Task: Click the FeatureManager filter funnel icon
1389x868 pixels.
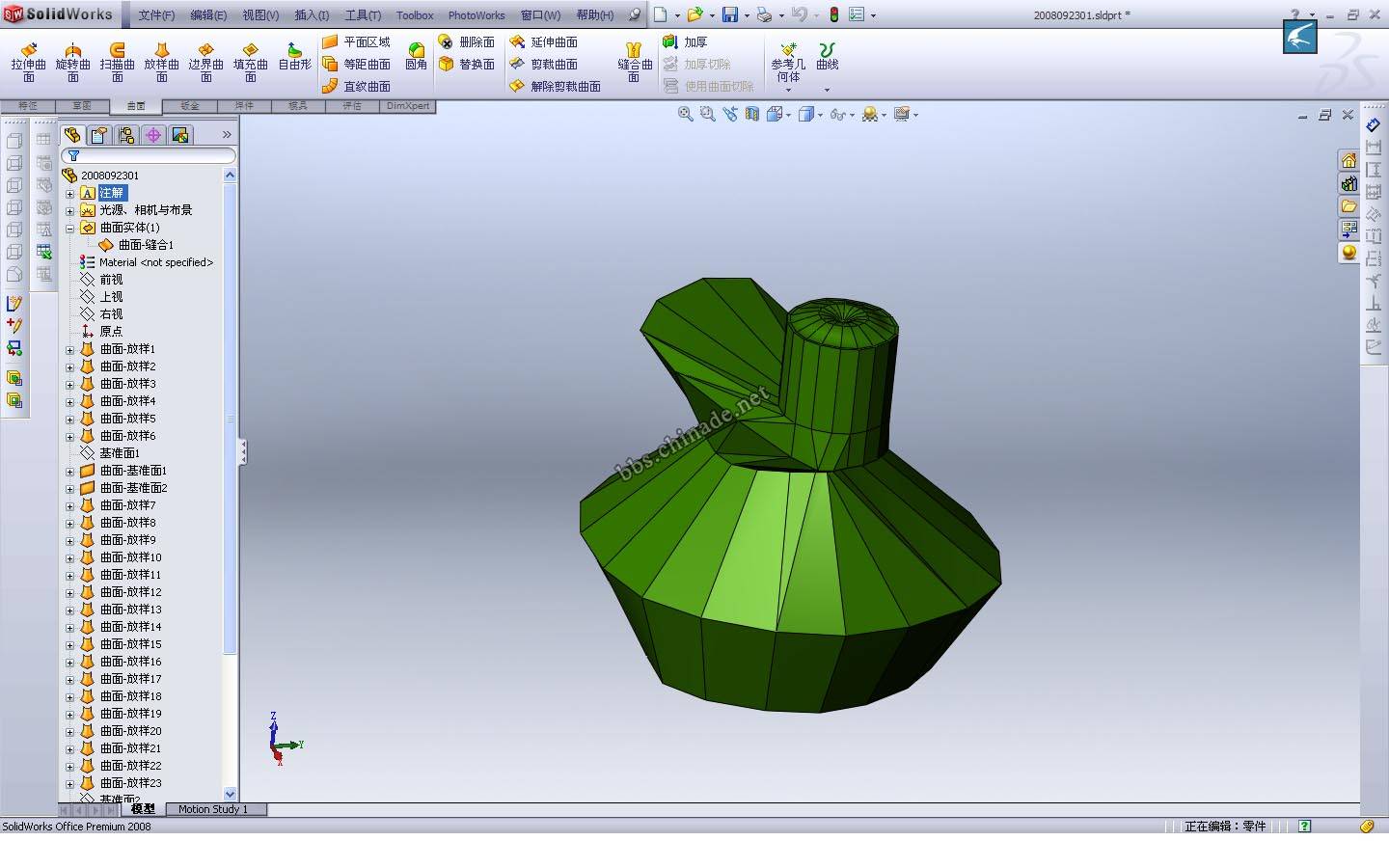Action: click(x=73, y=155)
